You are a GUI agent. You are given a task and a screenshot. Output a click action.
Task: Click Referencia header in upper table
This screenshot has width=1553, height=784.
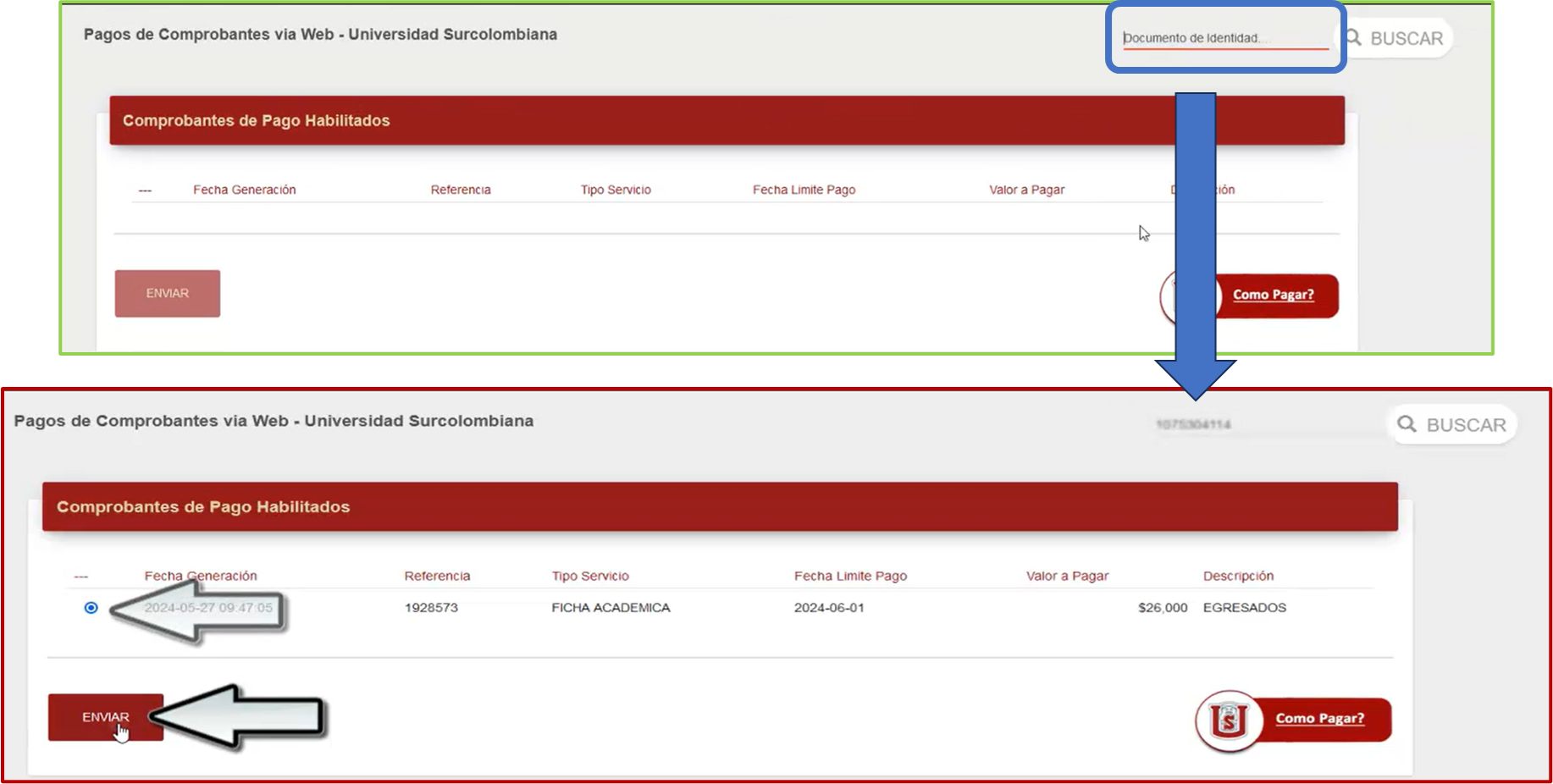461,190
